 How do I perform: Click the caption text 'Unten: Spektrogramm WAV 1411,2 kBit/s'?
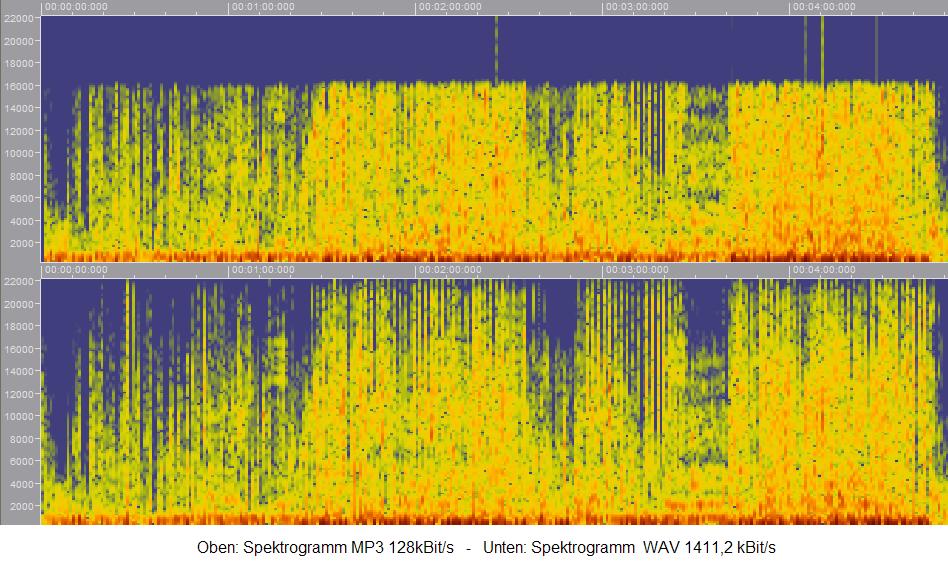click(629, 548)
